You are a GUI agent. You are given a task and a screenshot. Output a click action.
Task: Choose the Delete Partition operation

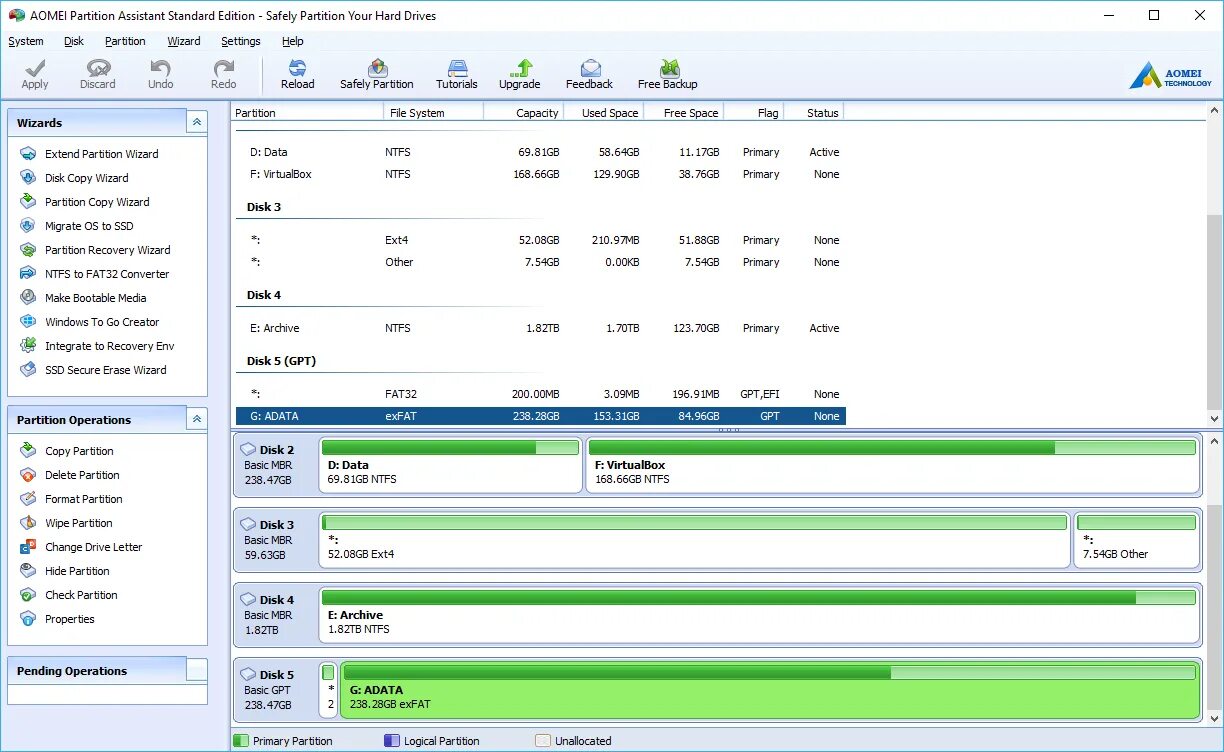[x=82, y=475]
